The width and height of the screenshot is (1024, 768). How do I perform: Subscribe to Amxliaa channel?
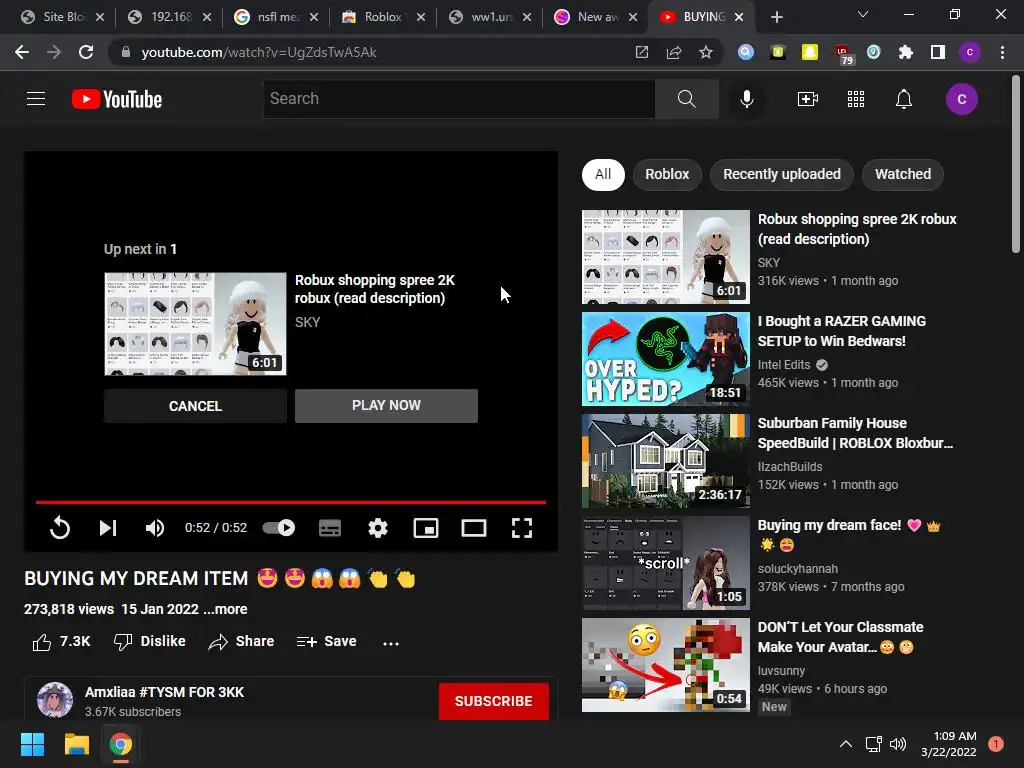click(493, 701)
